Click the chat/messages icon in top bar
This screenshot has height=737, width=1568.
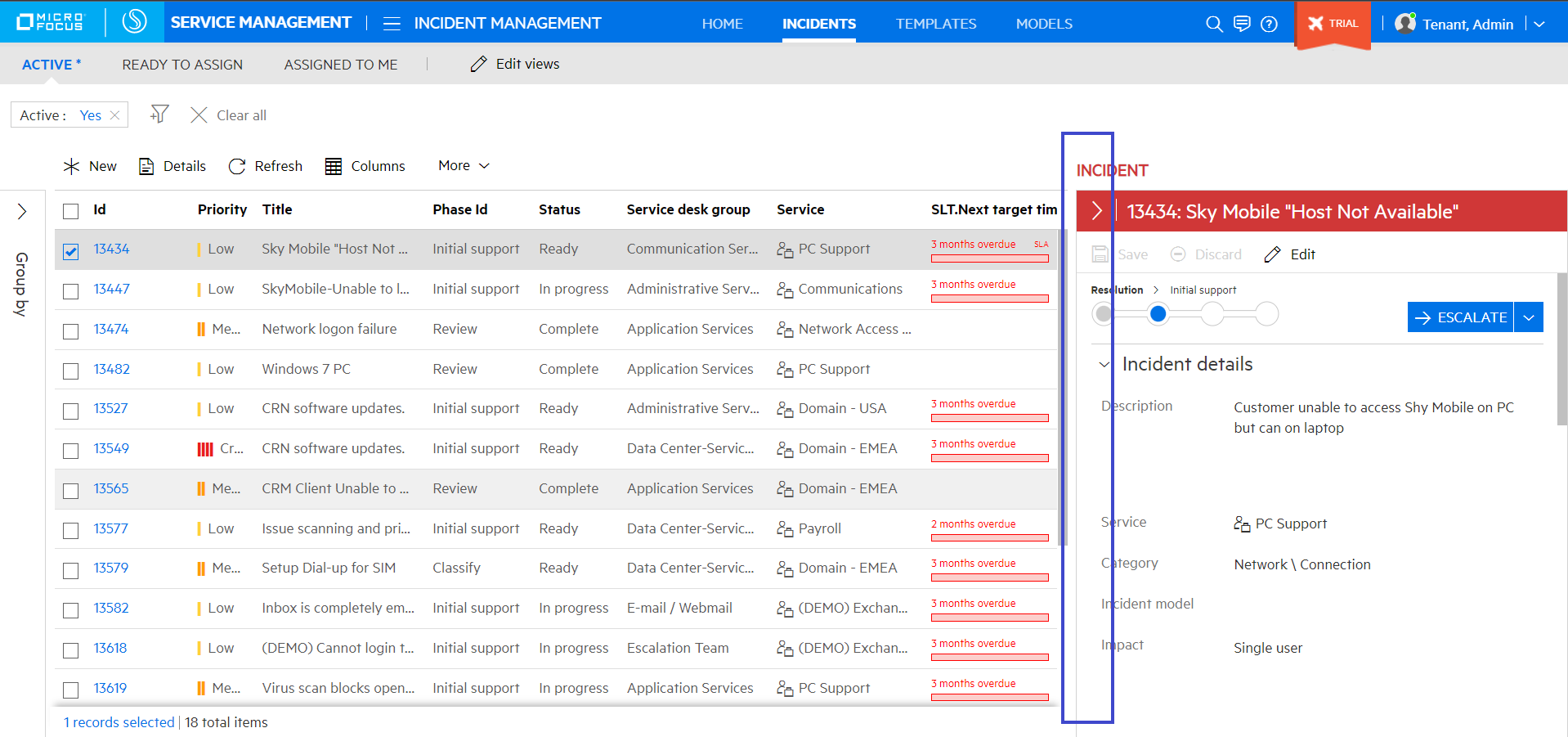[x=1241, y=23]
